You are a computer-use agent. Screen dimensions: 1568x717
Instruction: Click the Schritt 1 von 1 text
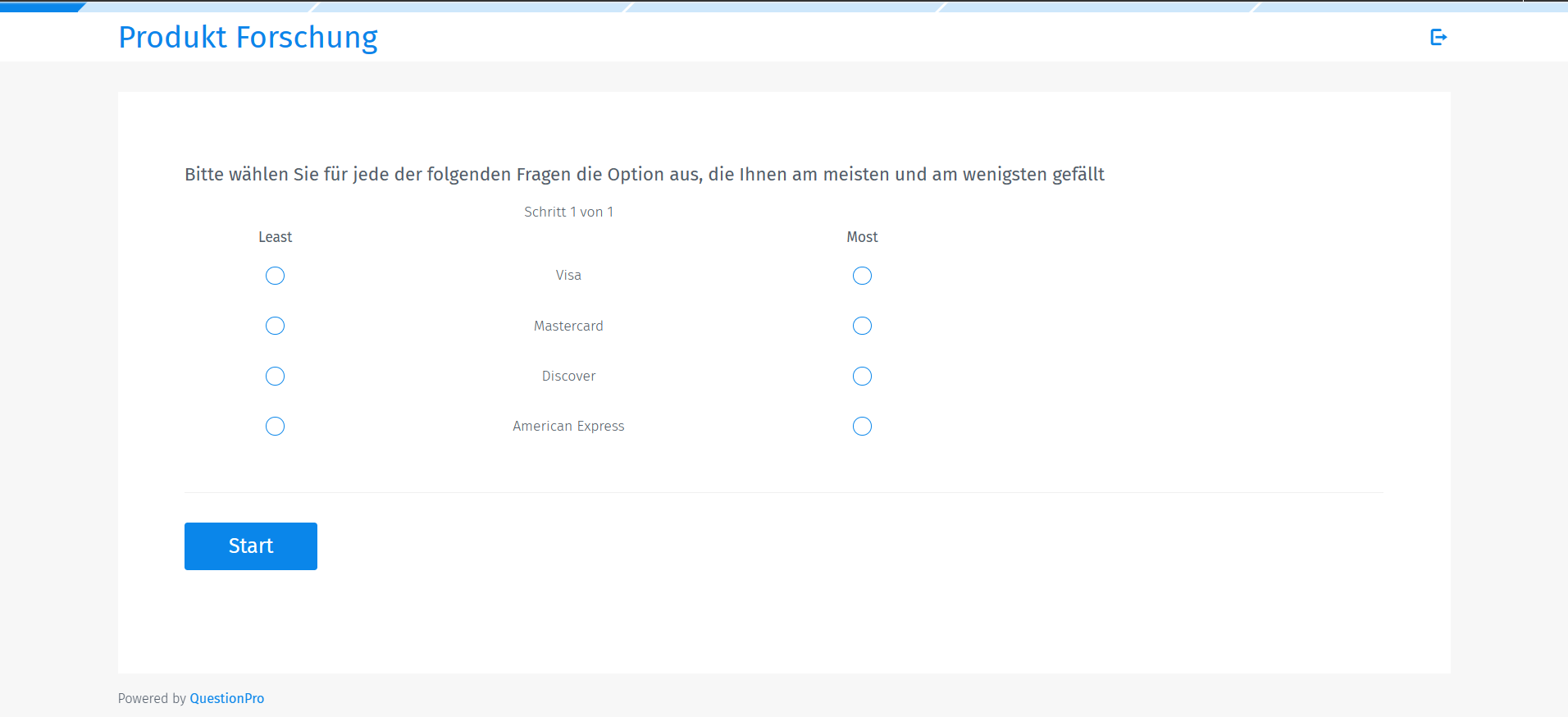coord(569,212)
